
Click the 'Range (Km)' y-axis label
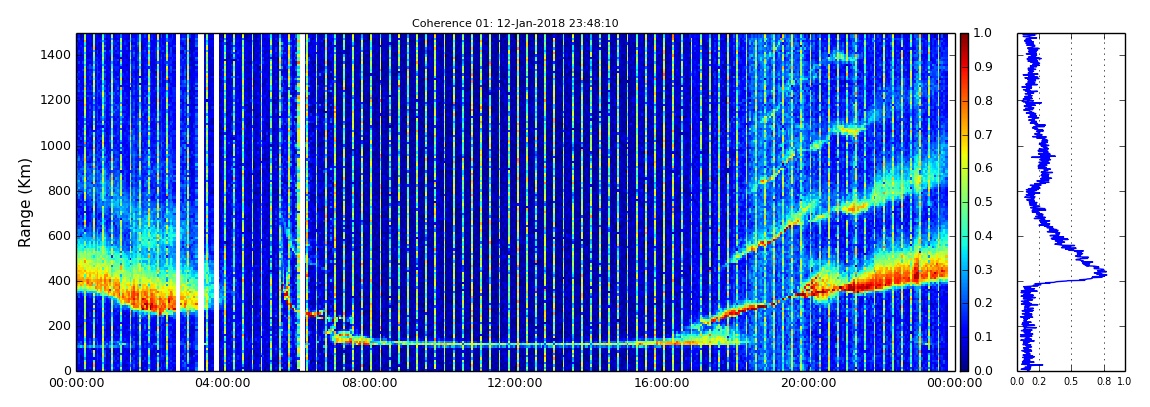25,202
